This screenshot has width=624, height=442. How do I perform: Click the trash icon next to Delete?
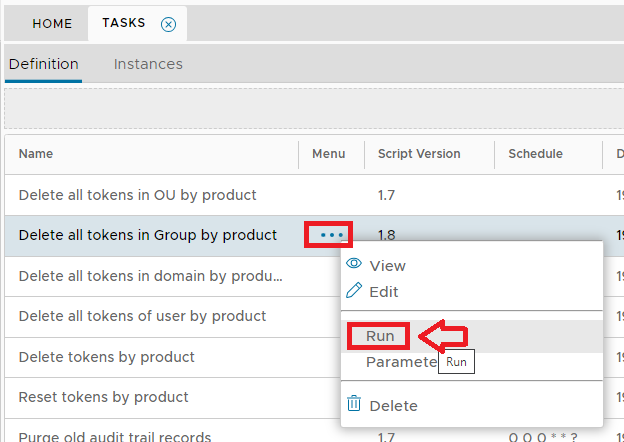click(353, 405)
